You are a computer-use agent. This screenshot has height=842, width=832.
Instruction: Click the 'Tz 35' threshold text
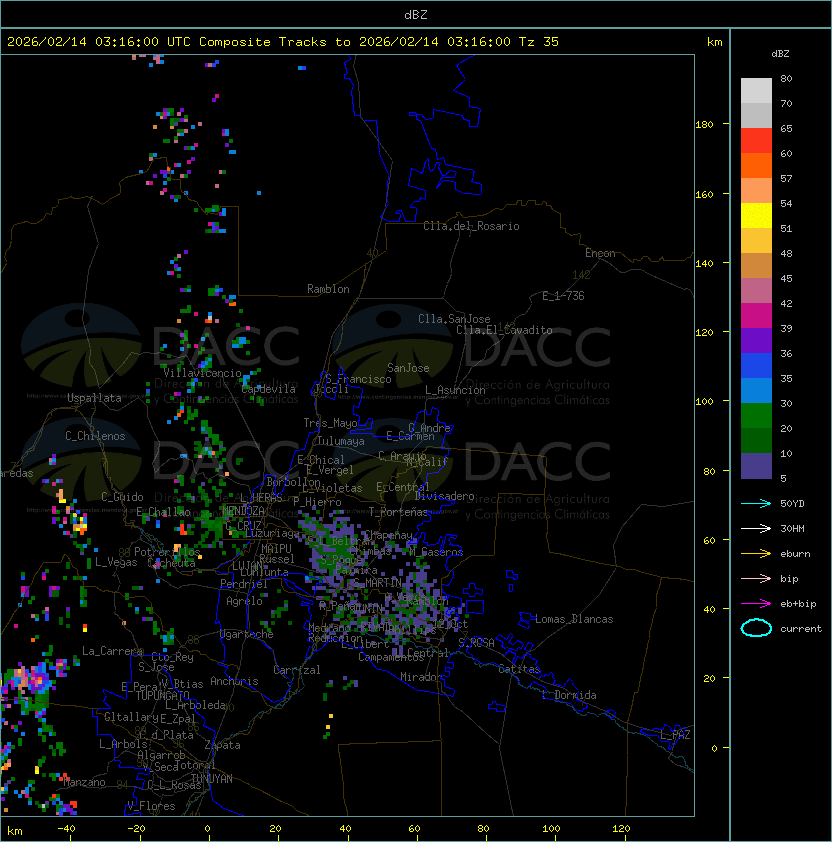click(539, 42)
